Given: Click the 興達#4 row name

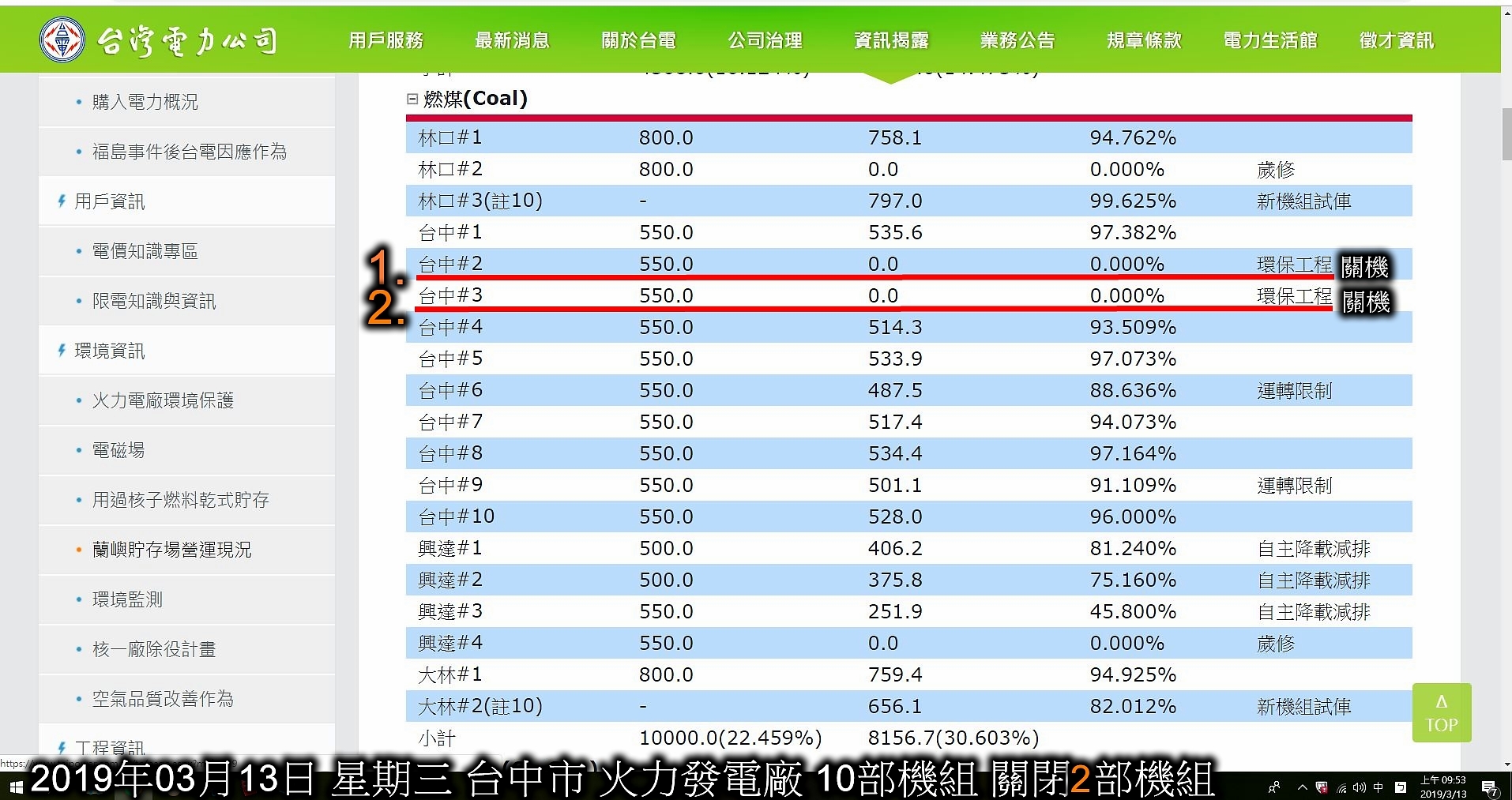Looking at the screenshot, I should tap(450, 643).
